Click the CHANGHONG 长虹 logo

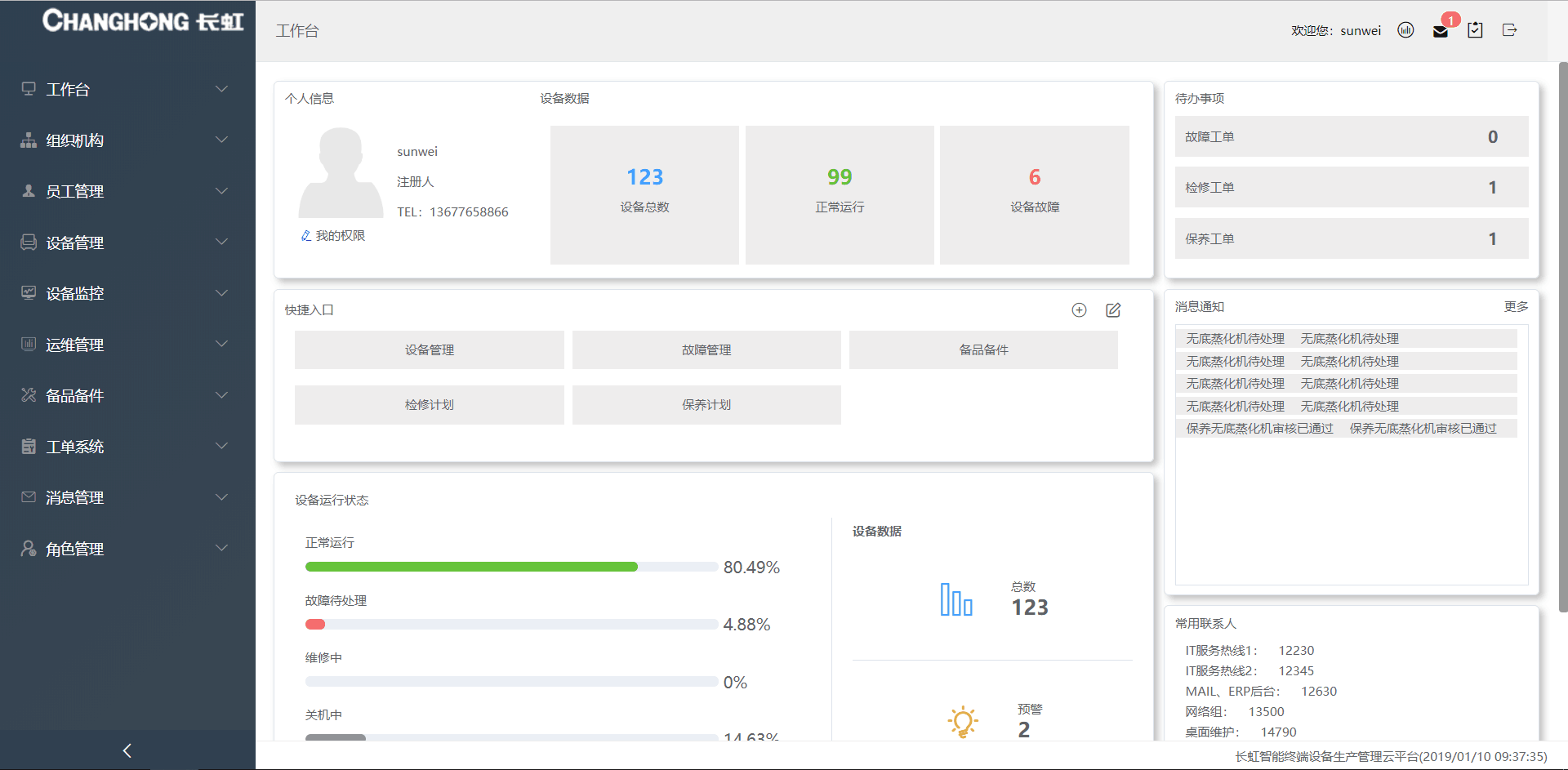pos(143,20)
